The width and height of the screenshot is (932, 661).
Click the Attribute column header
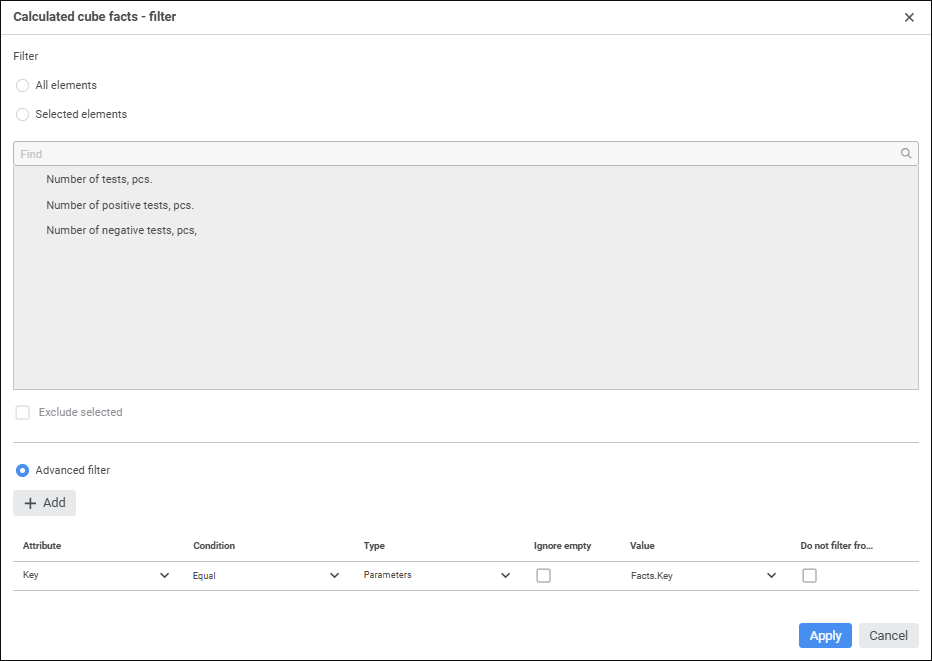coord(42,546)
